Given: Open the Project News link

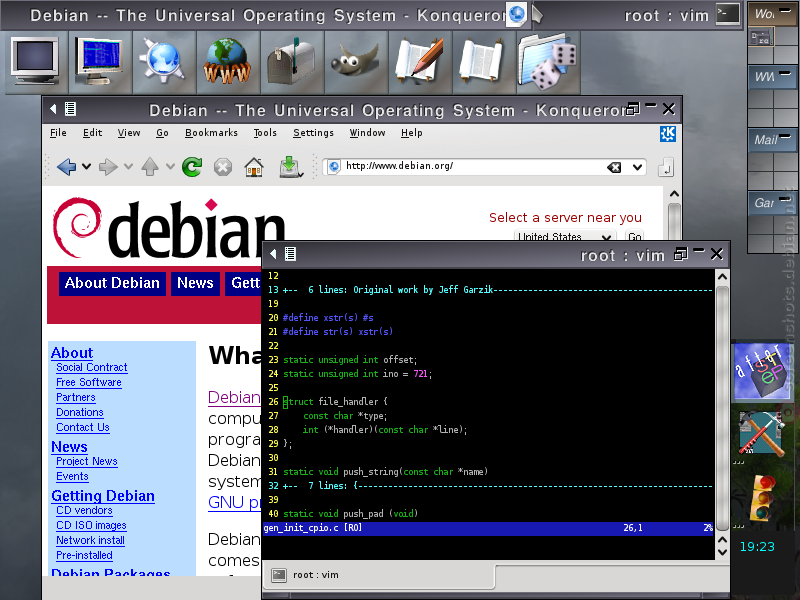Looking at the screenshot, I should point(87,461).
